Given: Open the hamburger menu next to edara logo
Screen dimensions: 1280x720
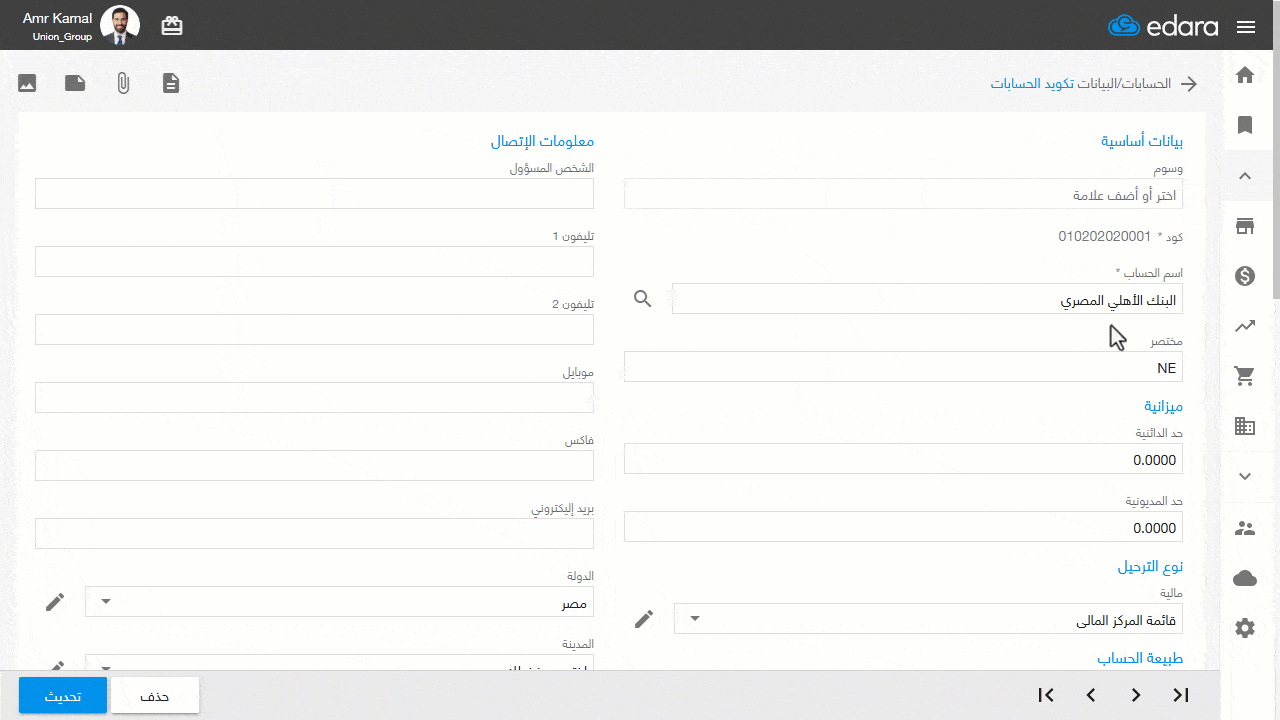Looking at the screenshot, I should pyautogui.click(x=1246, y=27).
